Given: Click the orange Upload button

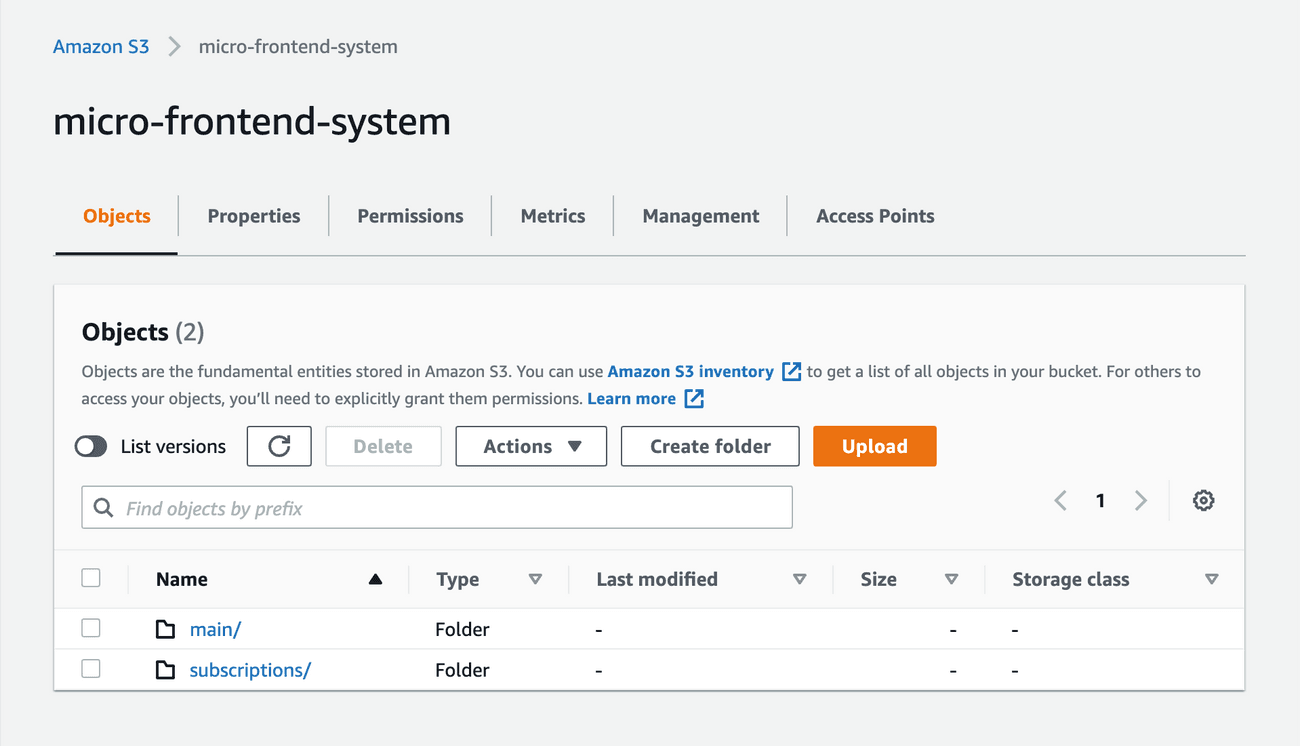Looking at the screenshot, I should (x=874, y=446).
